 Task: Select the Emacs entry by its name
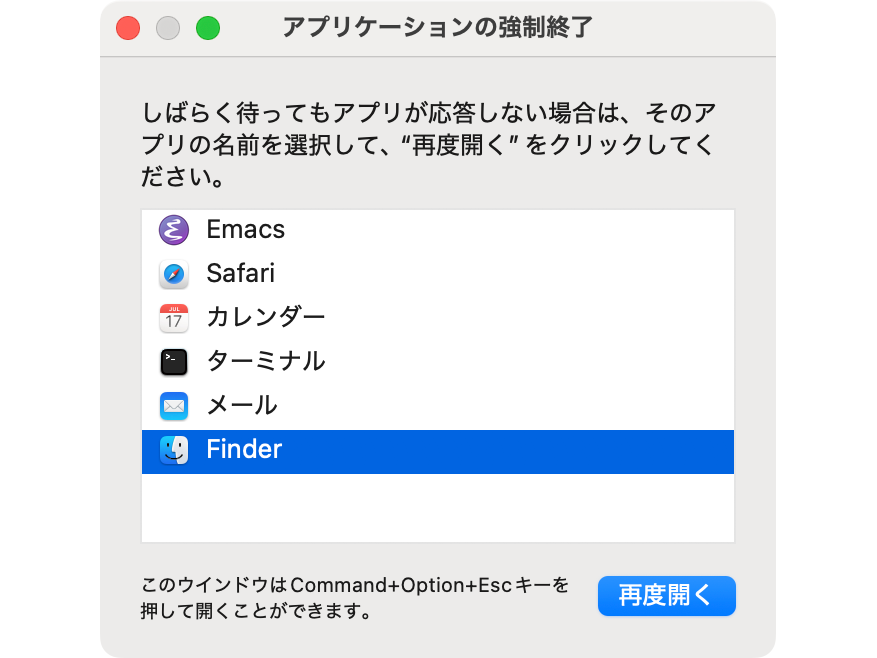point(246,229)
